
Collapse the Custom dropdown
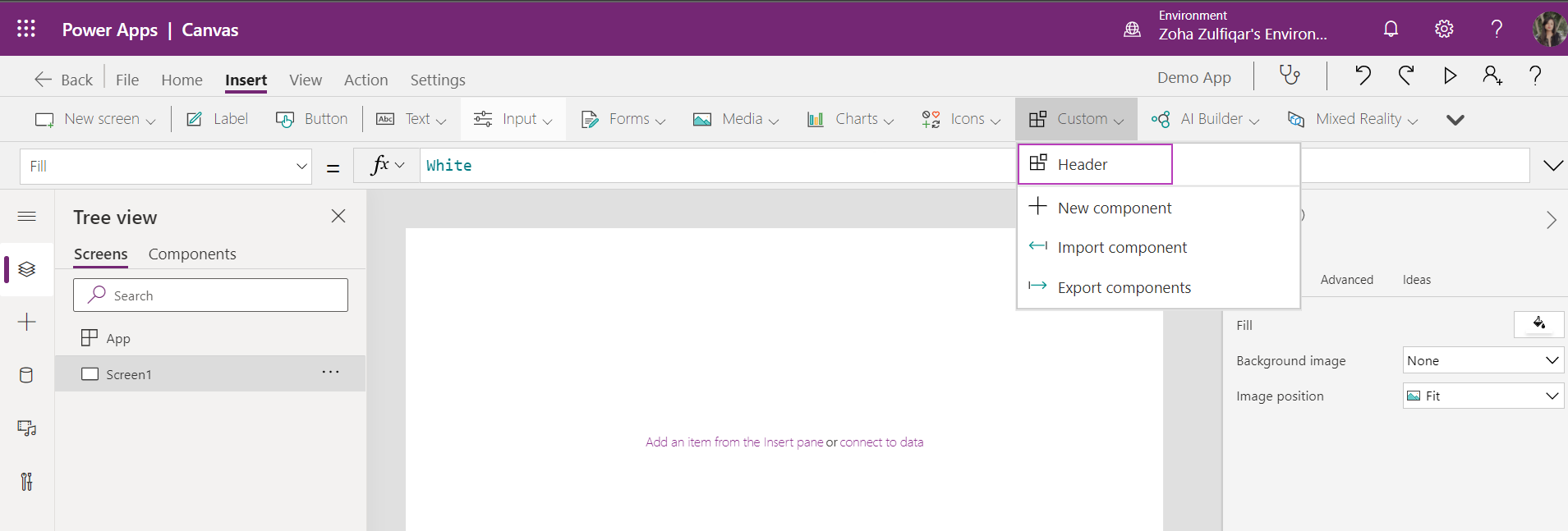point(1076,119)
